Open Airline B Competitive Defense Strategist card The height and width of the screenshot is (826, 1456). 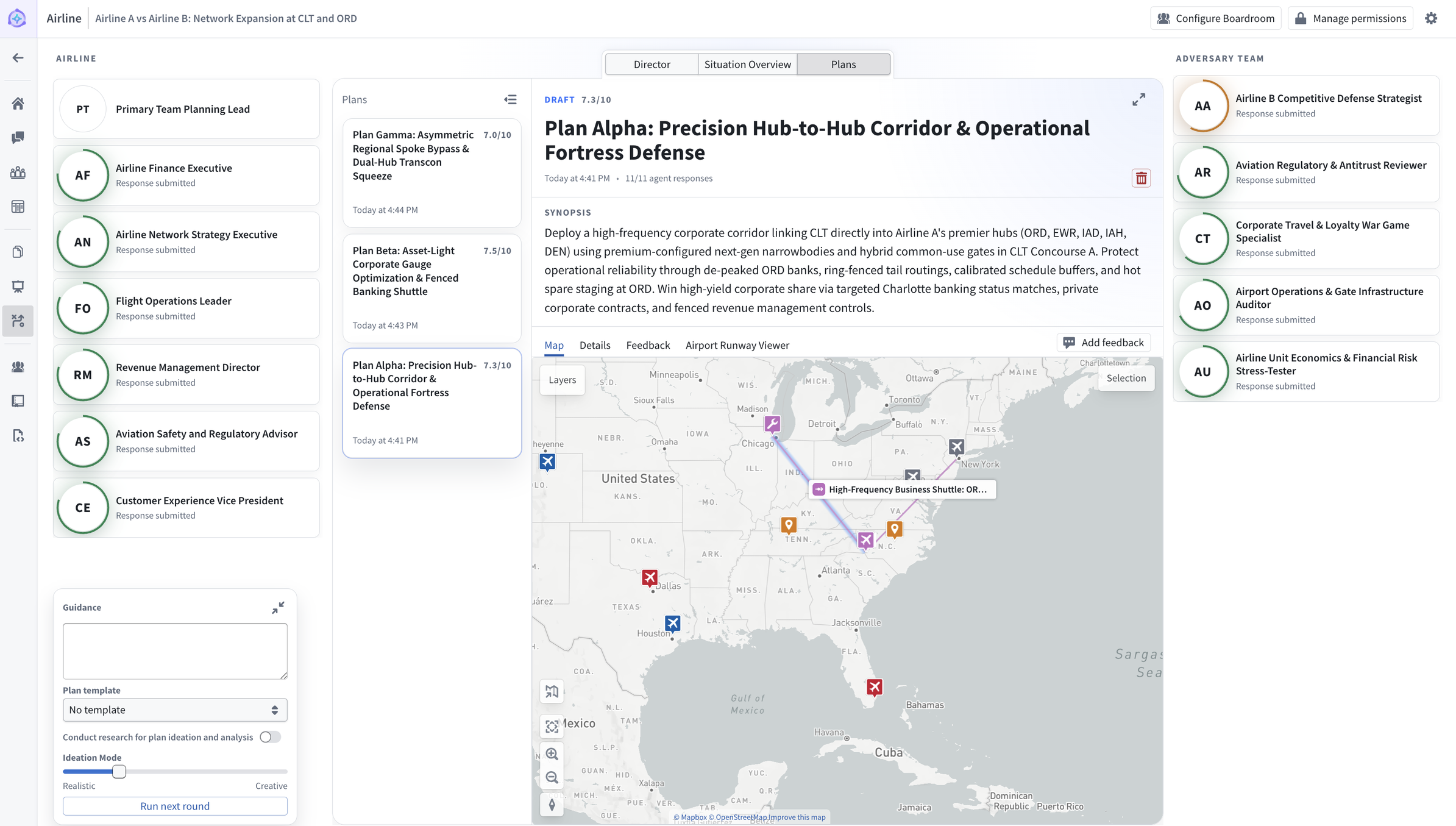click(1306, 105)
